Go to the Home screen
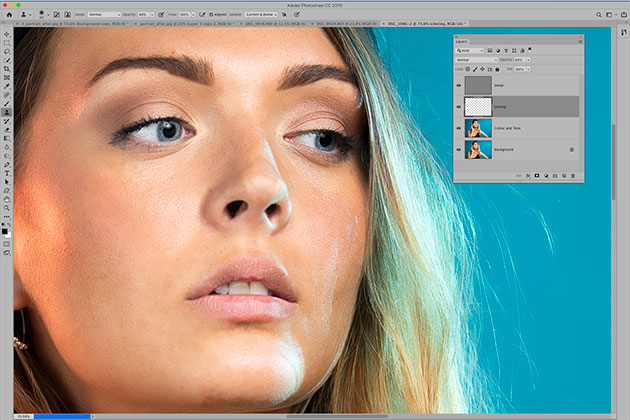630x420 pixels. [x=9, y=14]
